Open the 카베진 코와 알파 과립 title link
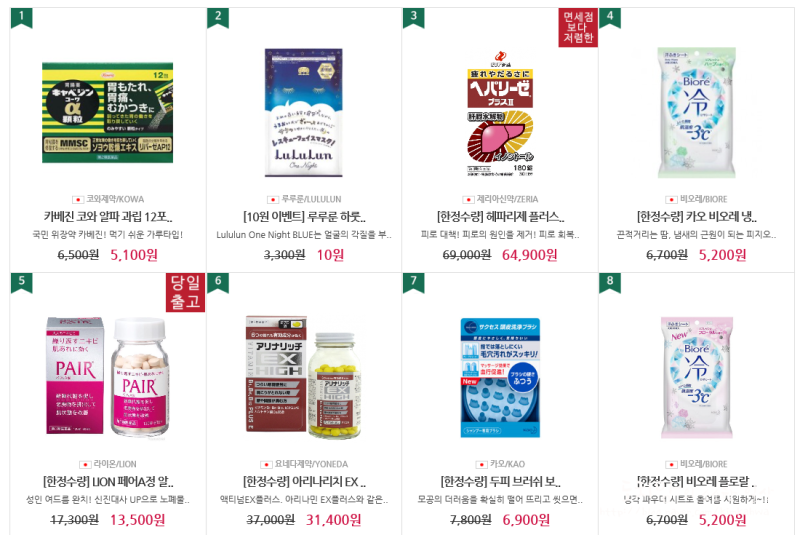This screenshot has height=535, width=800. pos(108,217)
